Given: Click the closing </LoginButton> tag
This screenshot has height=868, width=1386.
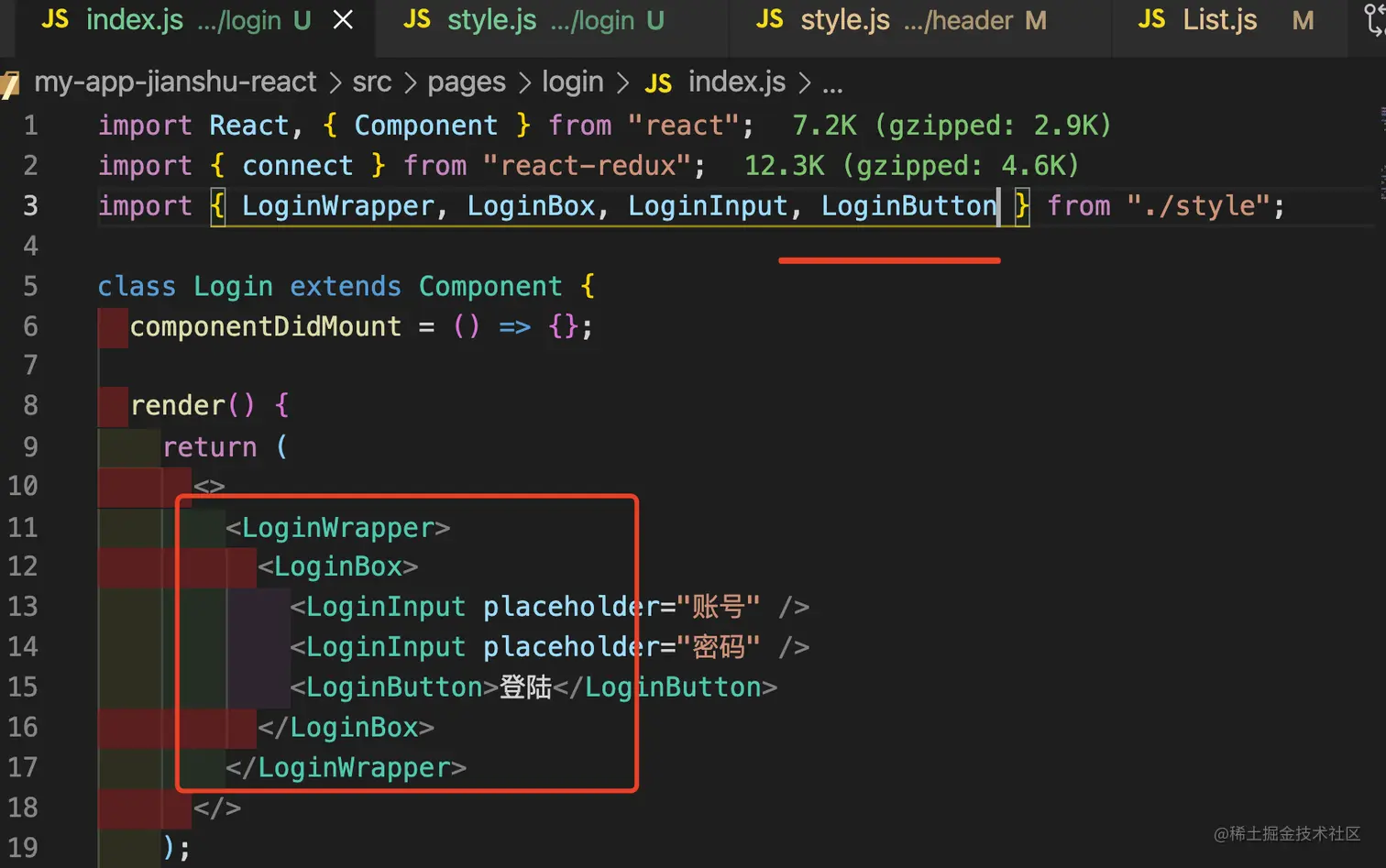Looking at the screenshot, I should pyautogui.click(x=665, y=687).
